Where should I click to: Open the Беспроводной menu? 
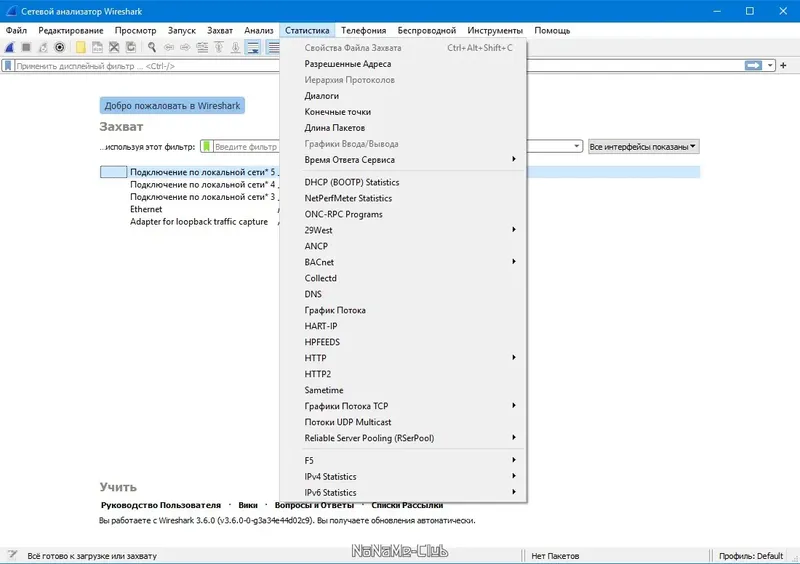427,31
